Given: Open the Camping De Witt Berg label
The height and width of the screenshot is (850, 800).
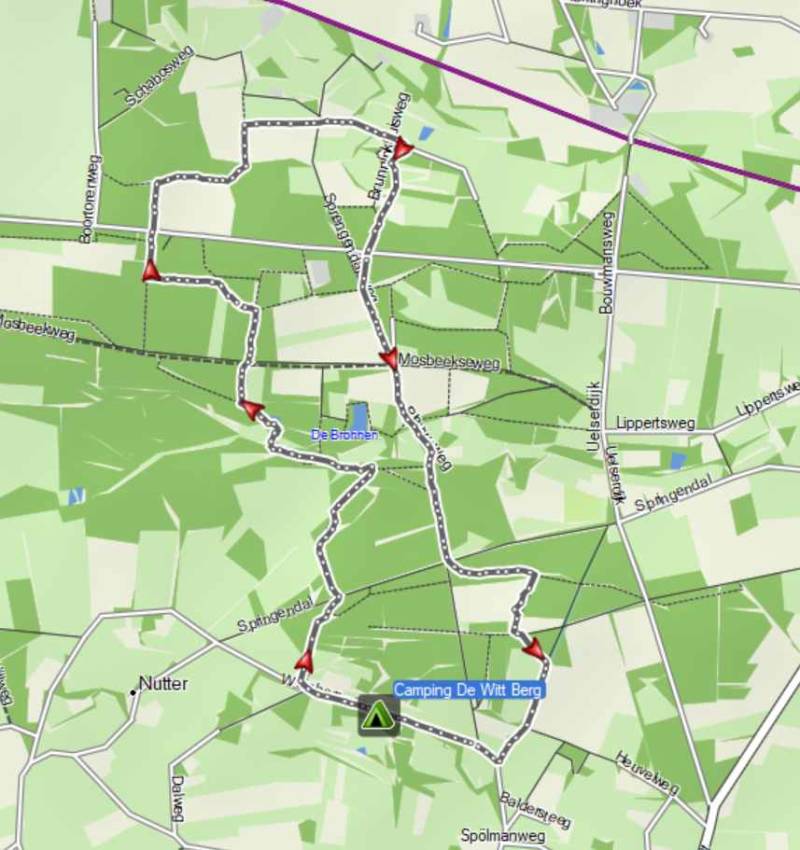Looking at the screenshot, I should click(468, 691).
